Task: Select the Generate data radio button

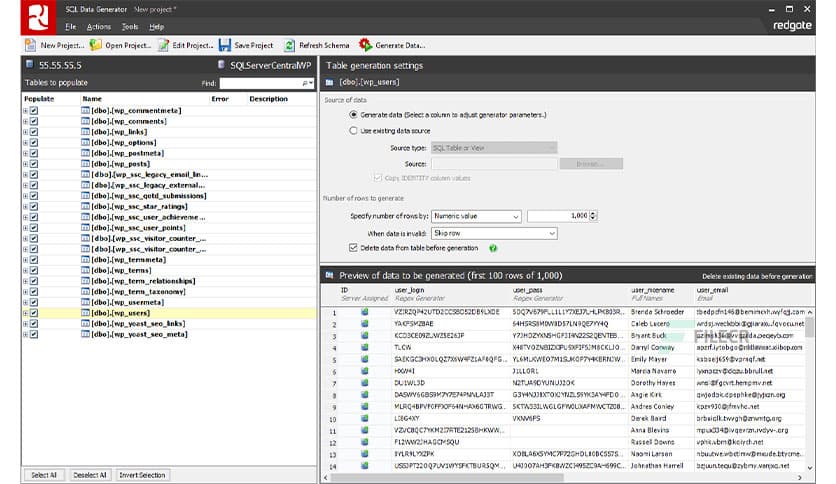Action: pyautogui.click(x=353, y=115)
